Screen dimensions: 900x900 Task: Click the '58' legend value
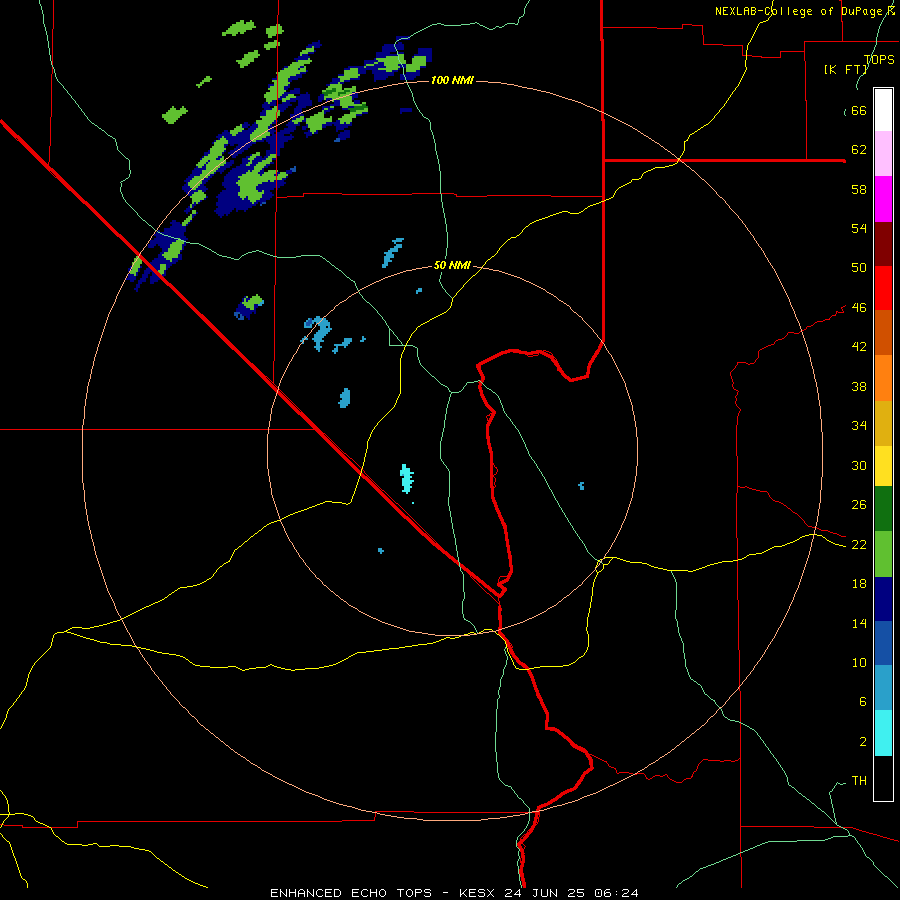(x=859, y=189)
